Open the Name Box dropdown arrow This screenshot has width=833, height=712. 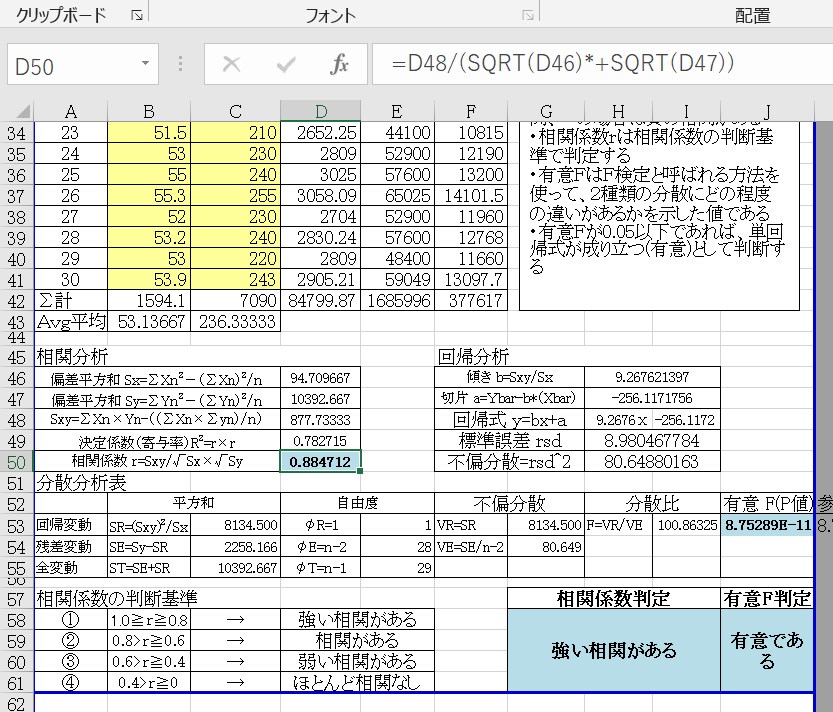pos(145,64)
